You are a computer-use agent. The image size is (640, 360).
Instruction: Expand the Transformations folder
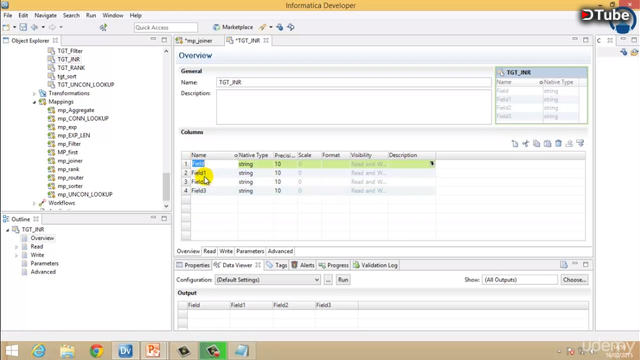point(34,93)
